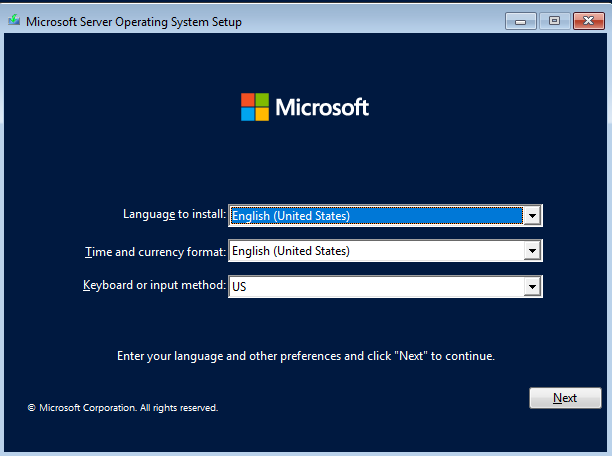Click the "Enter your language and other preferences" instruction text
The image size is (612, 456).
pyautogui.click(x=306, y=356)
